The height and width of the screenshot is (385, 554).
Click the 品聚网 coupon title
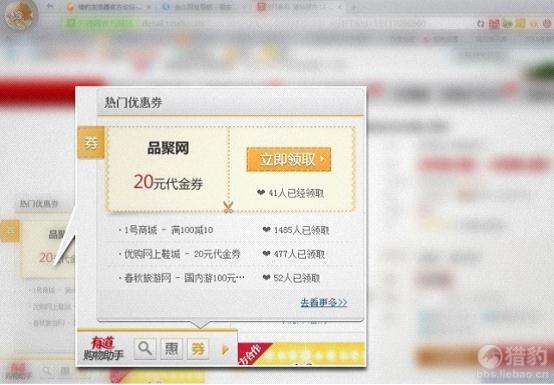(168, 148)
